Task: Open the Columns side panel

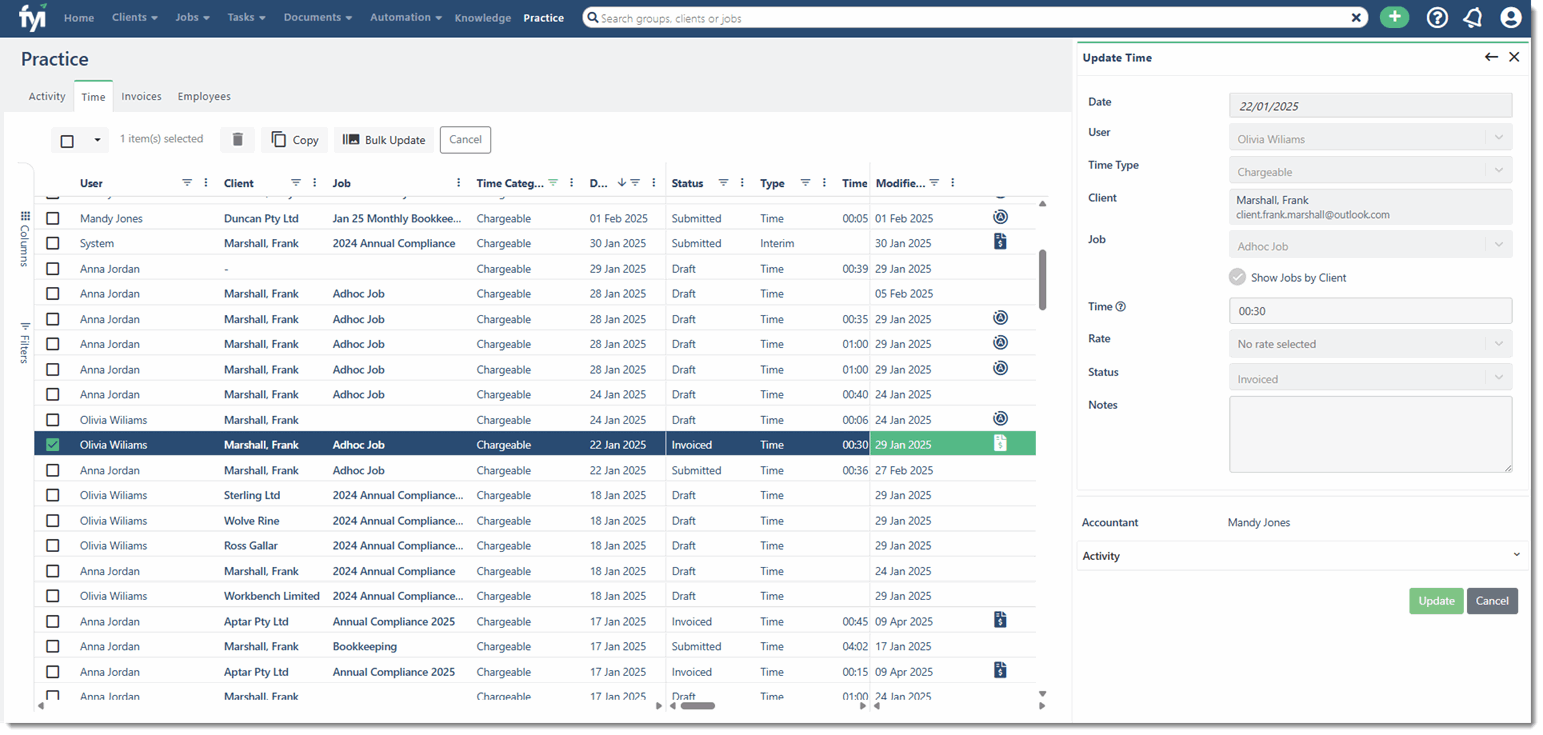Action: [25, 238]
